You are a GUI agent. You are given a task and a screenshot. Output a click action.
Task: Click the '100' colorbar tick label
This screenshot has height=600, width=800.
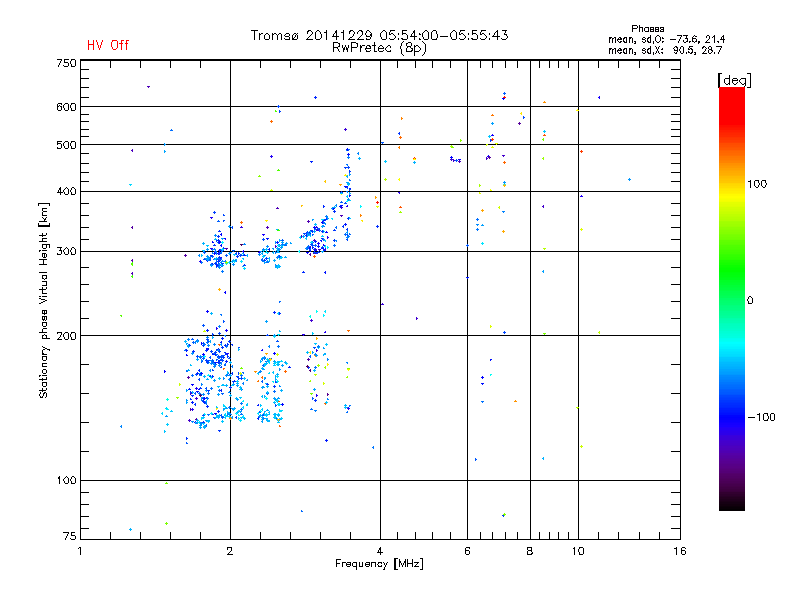(757, 184)
